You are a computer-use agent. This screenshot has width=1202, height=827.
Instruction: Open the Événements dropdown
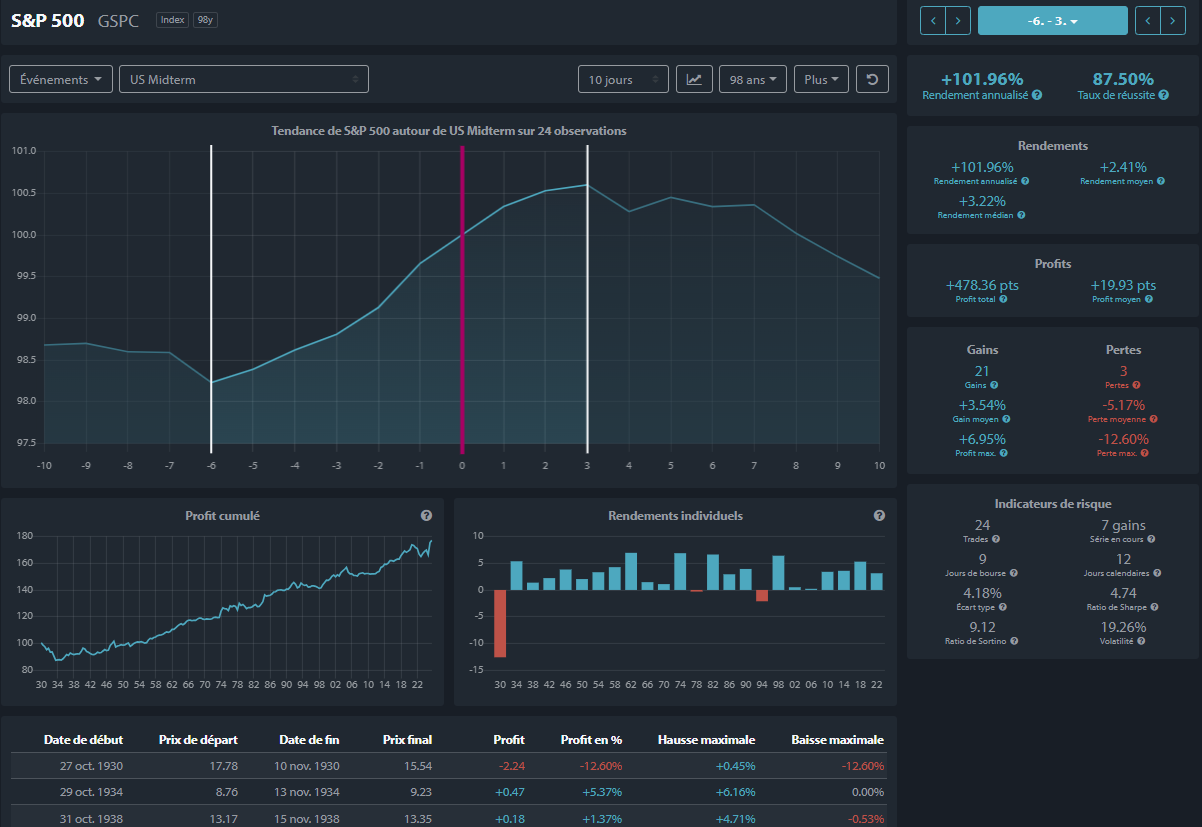[61, 79]
